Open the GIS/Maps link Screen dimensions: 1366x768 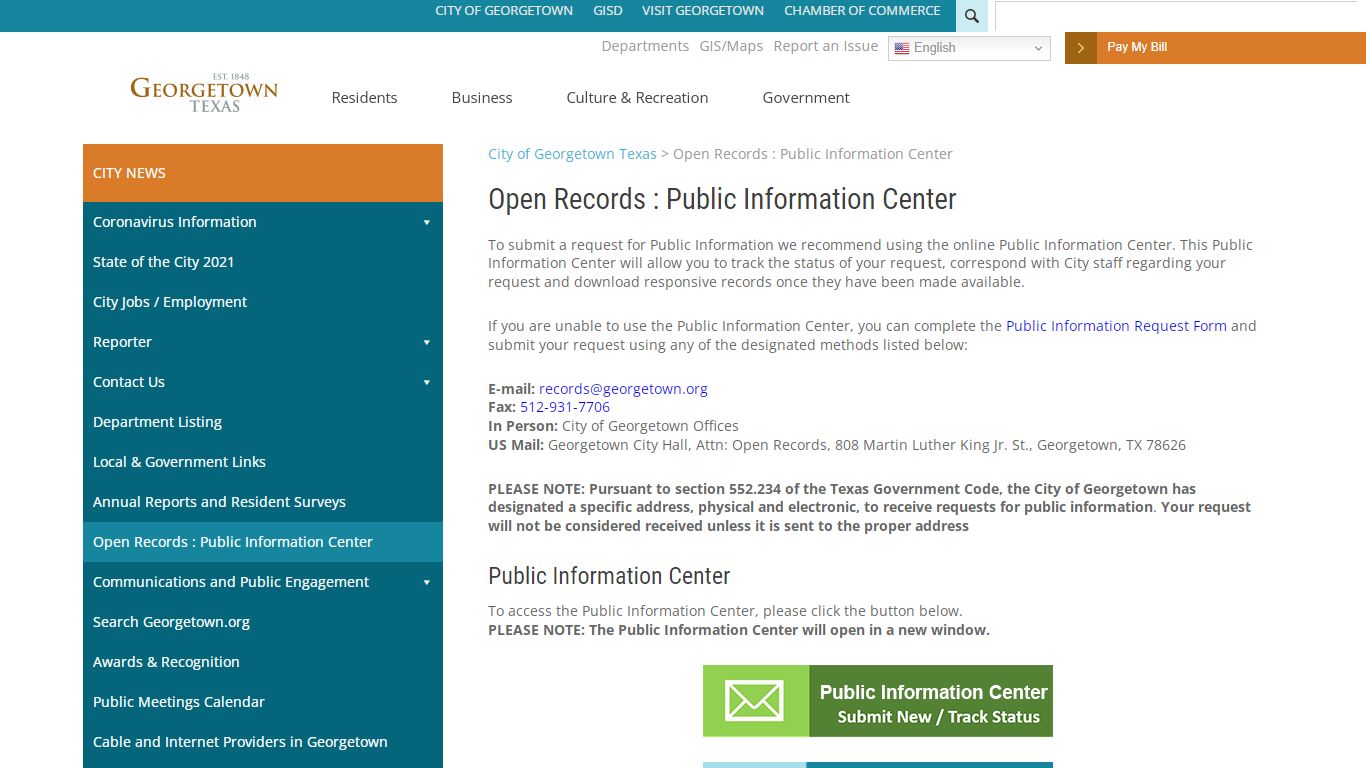[x=731, y=46]
